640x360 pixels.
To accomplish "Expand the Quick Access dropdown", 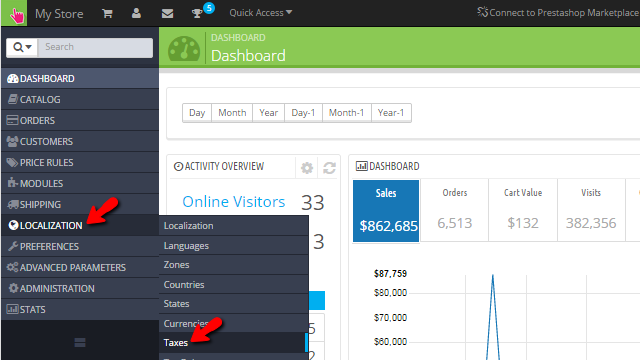I will point(260,13).
